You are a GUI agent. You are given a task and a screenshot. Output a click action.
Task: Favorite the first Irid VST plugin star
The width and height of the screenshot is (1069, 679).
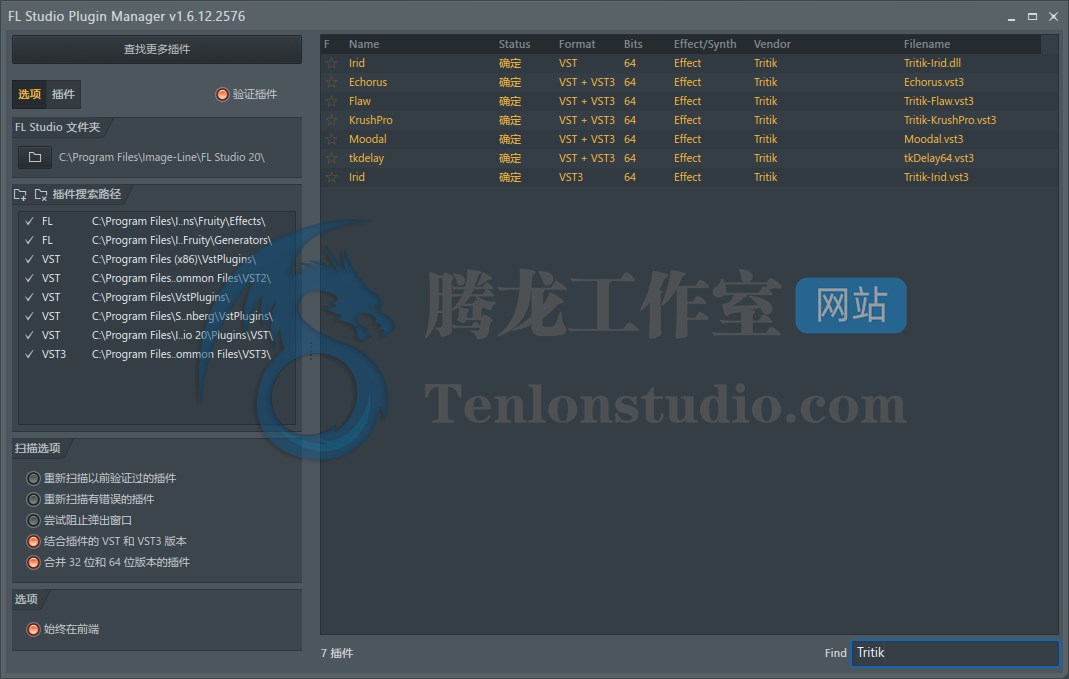[x=331, y=63]
